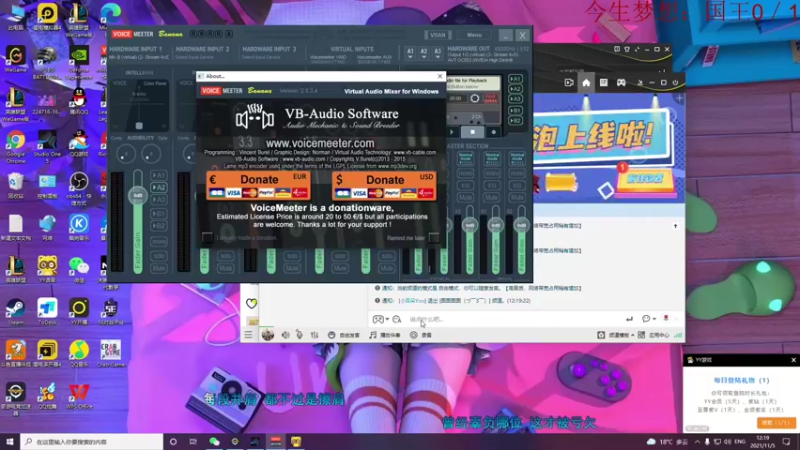Click the cassette recorder play button

click(x=452, y=132)
